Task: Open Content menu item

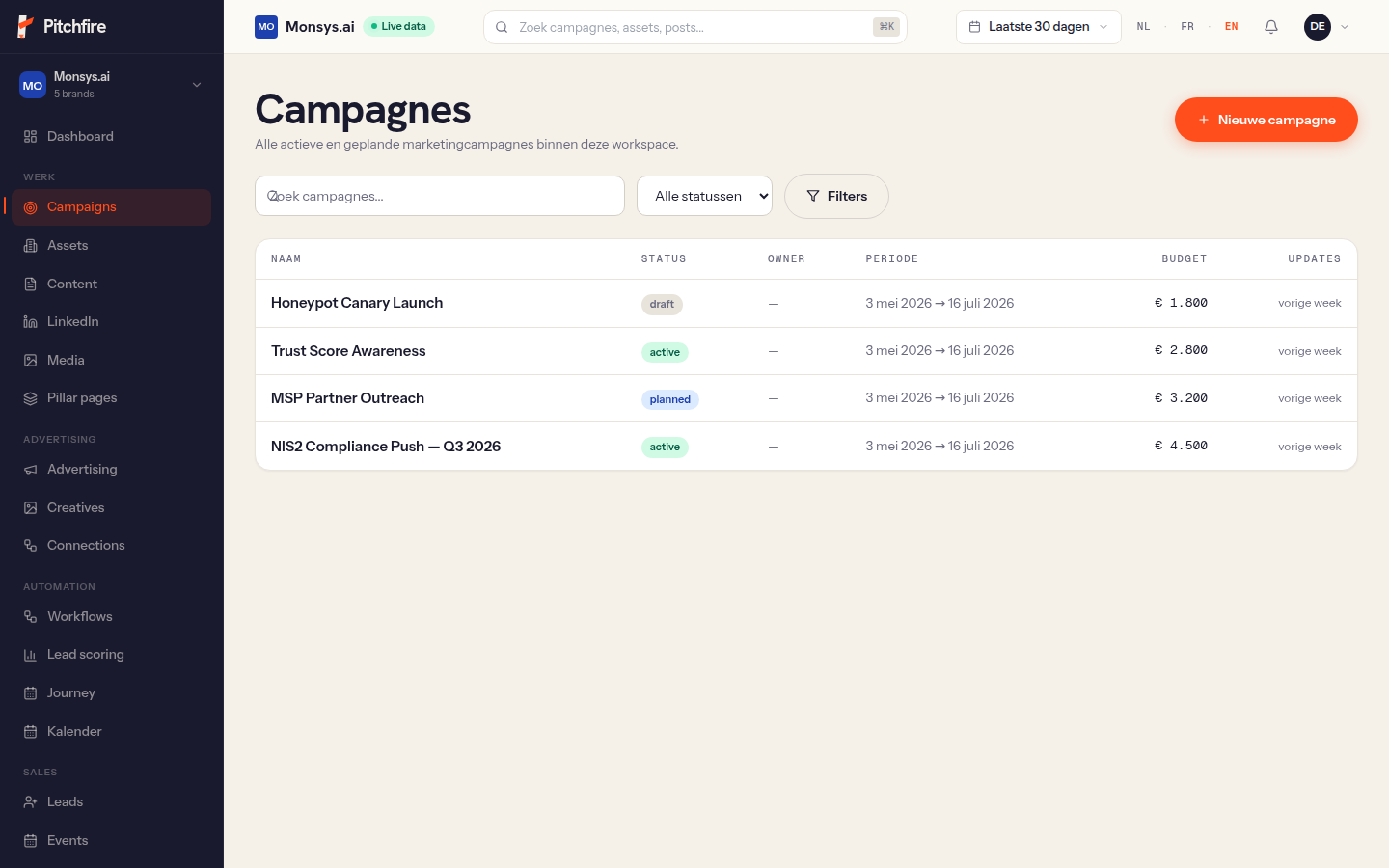Action: 112,285
